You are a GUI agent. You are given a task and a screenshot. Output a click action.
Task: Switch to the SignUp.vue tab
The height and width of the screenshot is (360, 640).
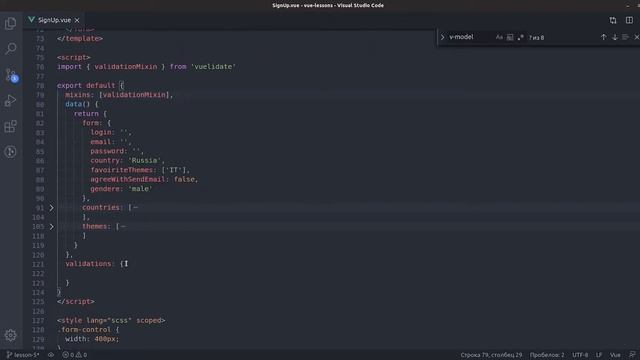(54, 20)
